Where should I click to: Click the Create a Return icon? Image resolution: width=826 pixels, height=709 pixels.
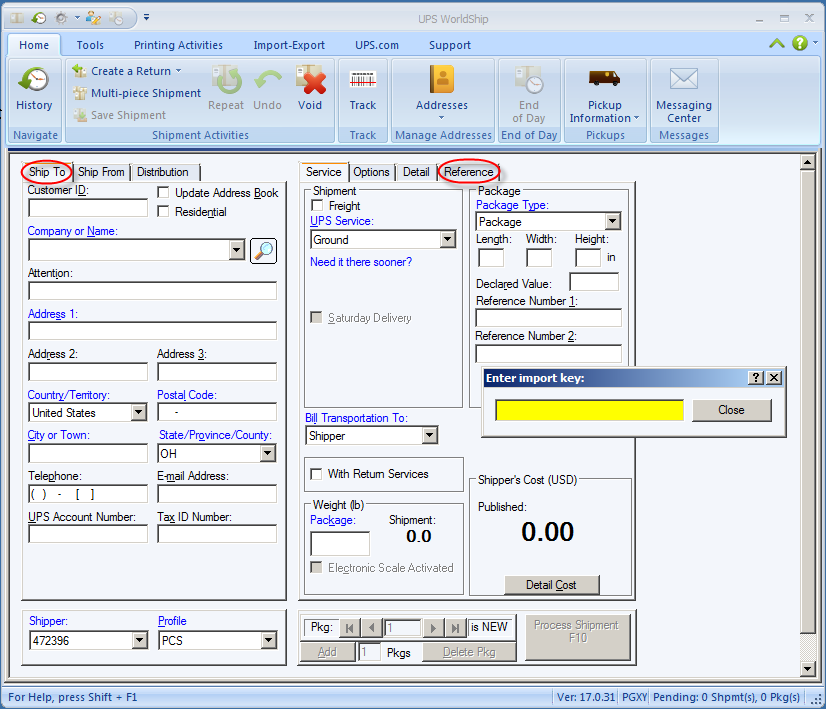tap(80, 70)
